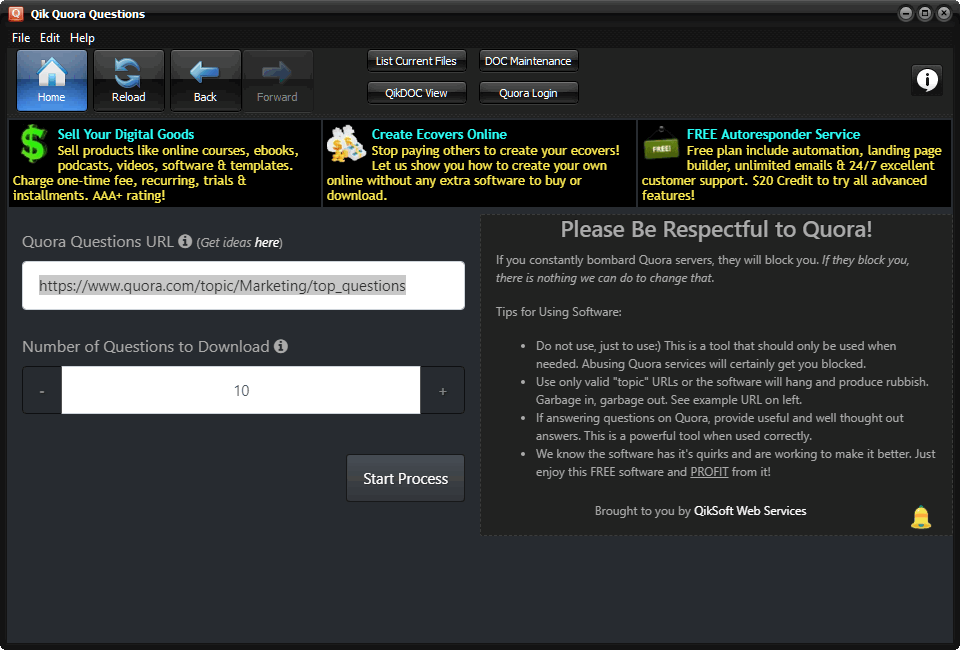This screenshot has width=960, height=650.
Task: Open DOC Maintenance
Action: [x=528, y=61]
